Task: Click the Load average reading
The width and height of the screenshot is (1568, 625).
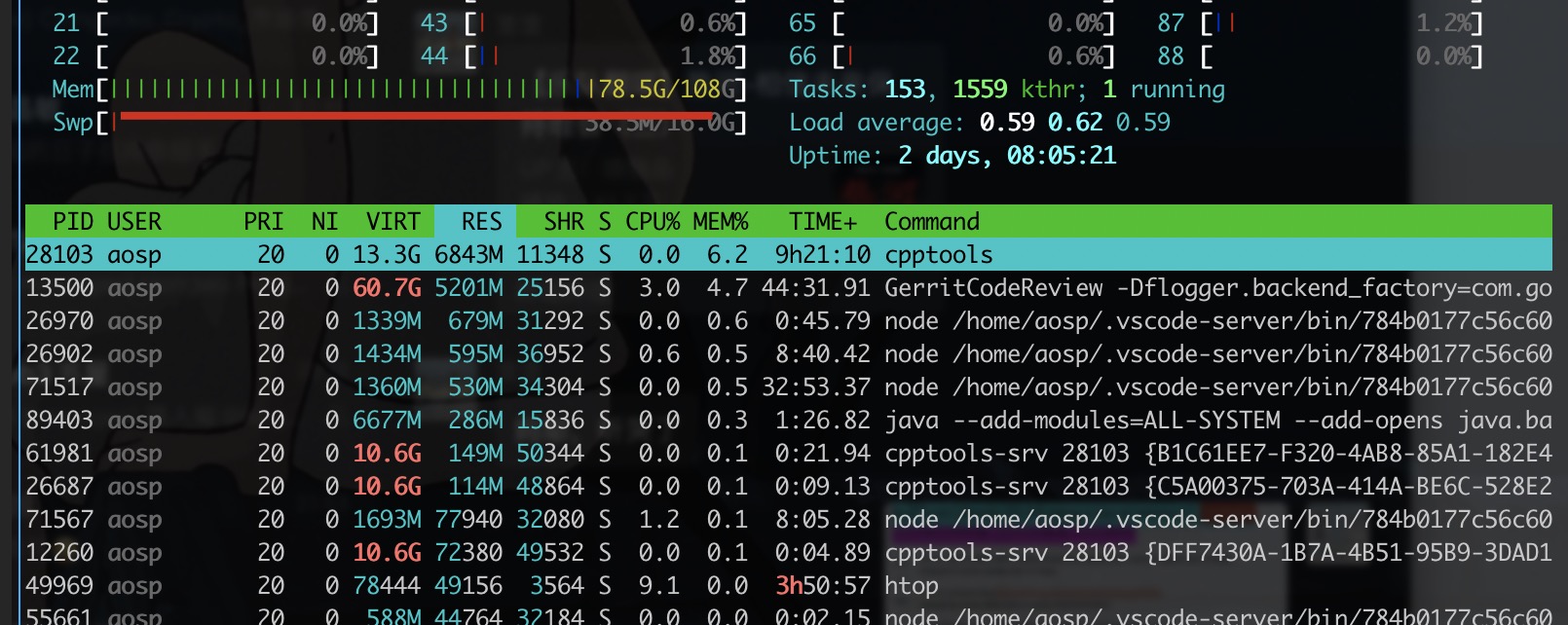Action: pos(979,123)
